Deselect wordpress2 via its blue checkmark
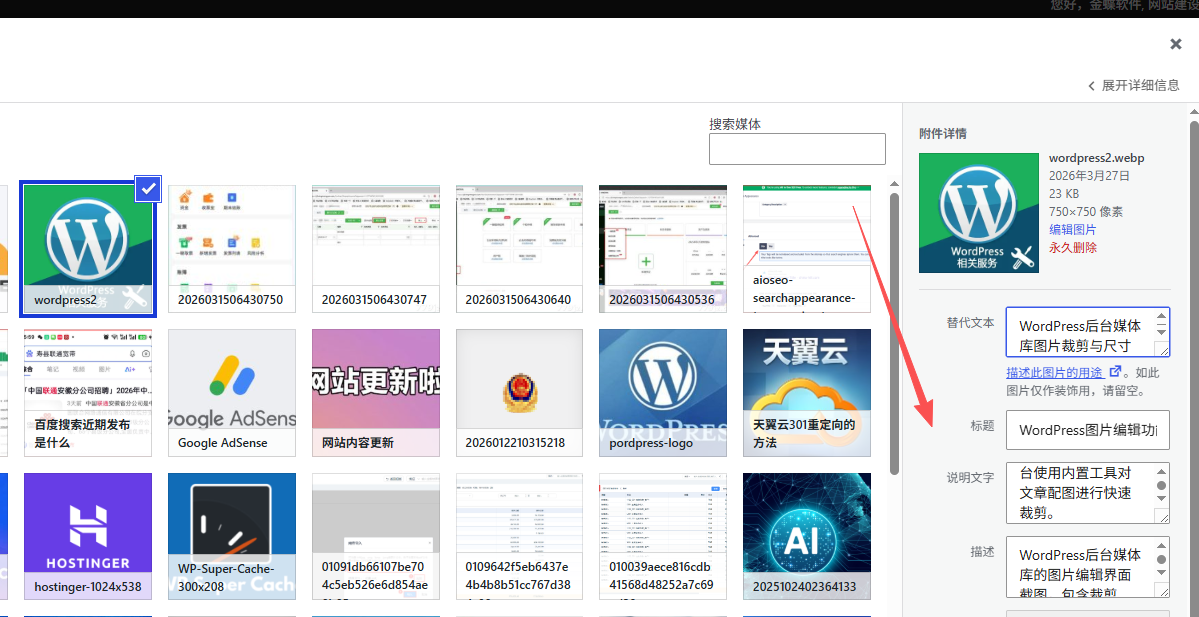 148,188
